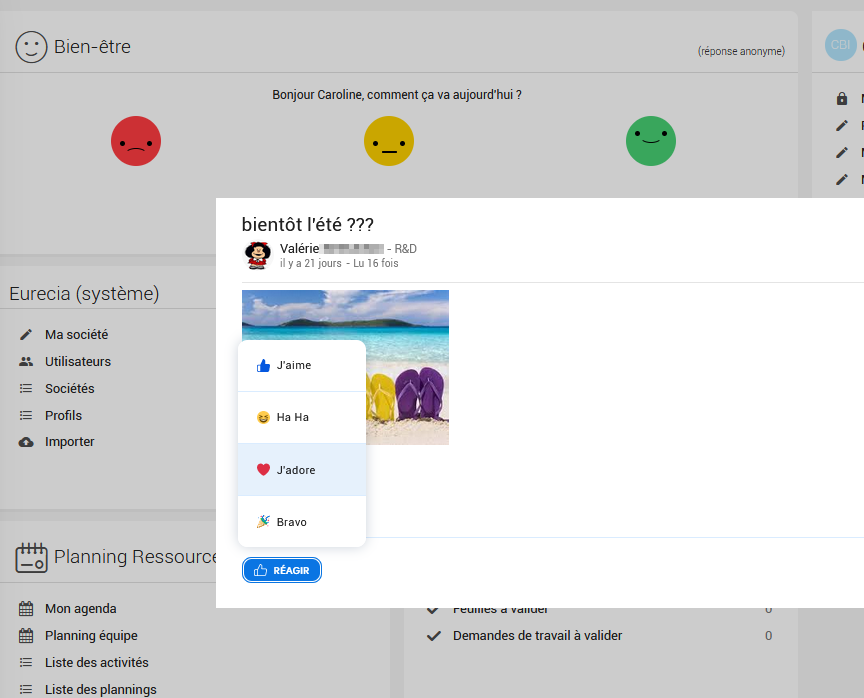Open Demandes de travail à valider

pyautogui.click(x=537, y=636)
